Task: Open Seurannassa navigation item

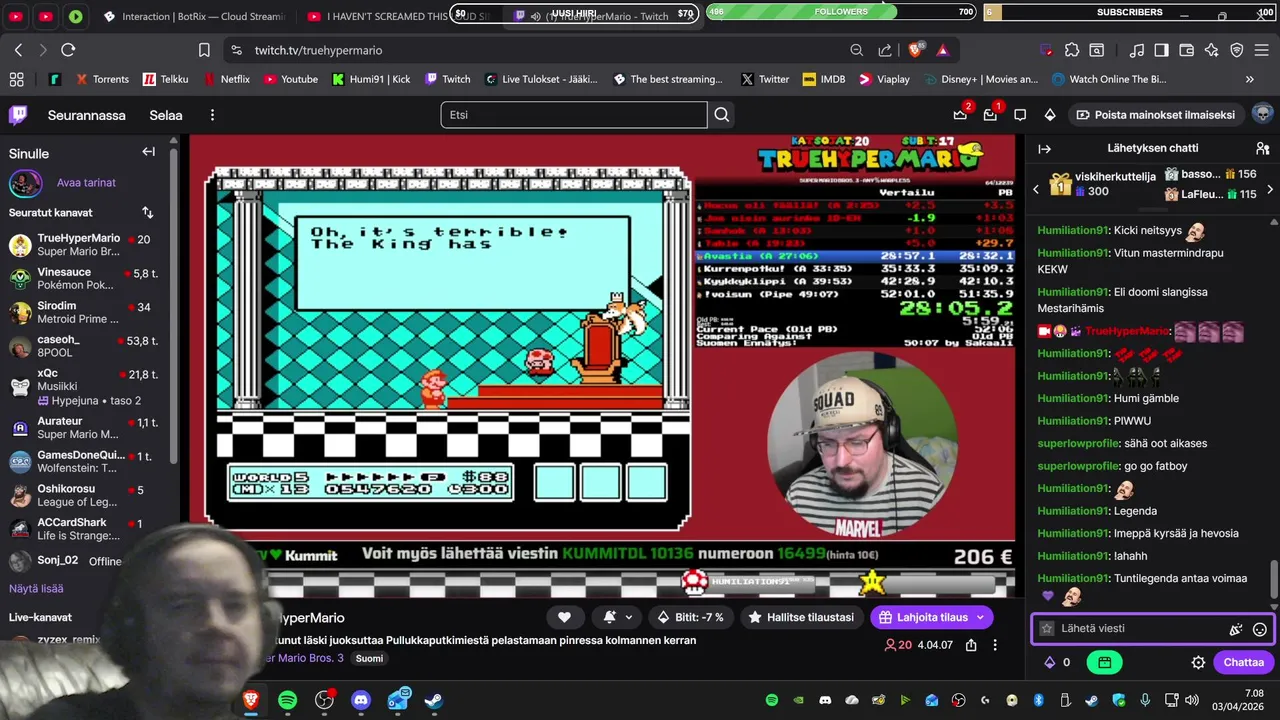Action: pos(87,115)
